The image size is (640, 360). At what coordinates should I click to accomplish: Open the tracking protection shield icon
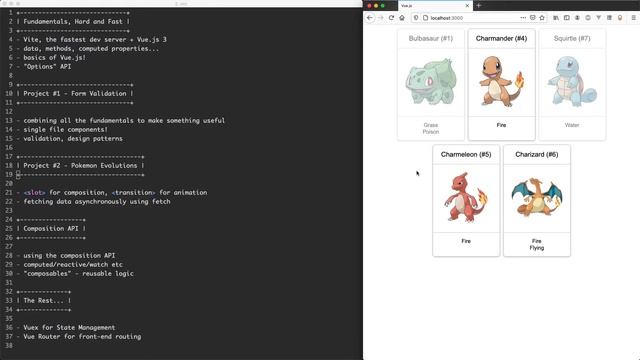416,18
